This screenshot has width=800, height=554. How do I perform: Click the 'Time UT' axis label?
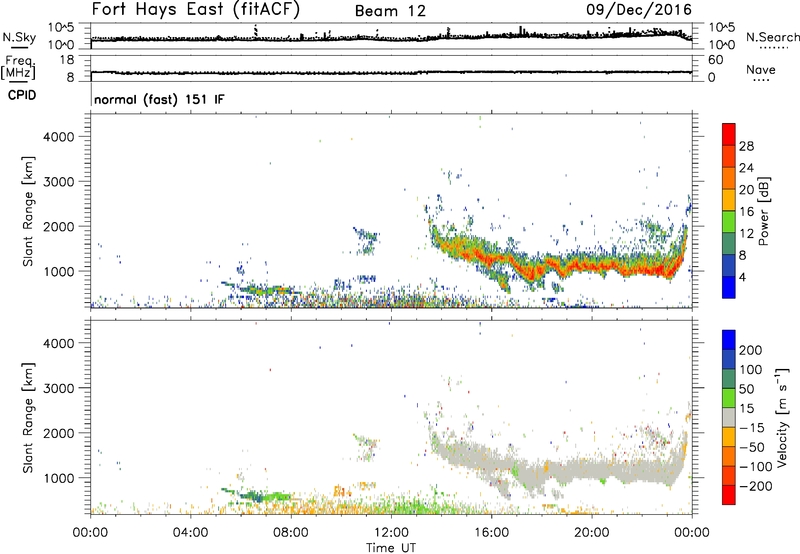point(391,548)
